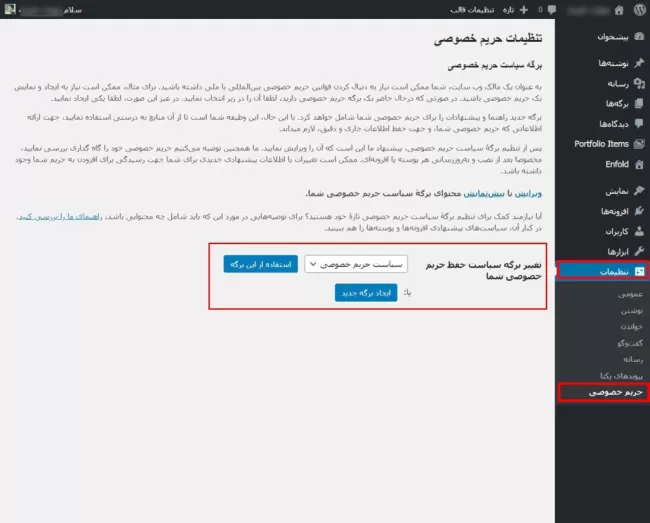
Task: Click the تازه new item in admin bar
Action: click(508, 10)
